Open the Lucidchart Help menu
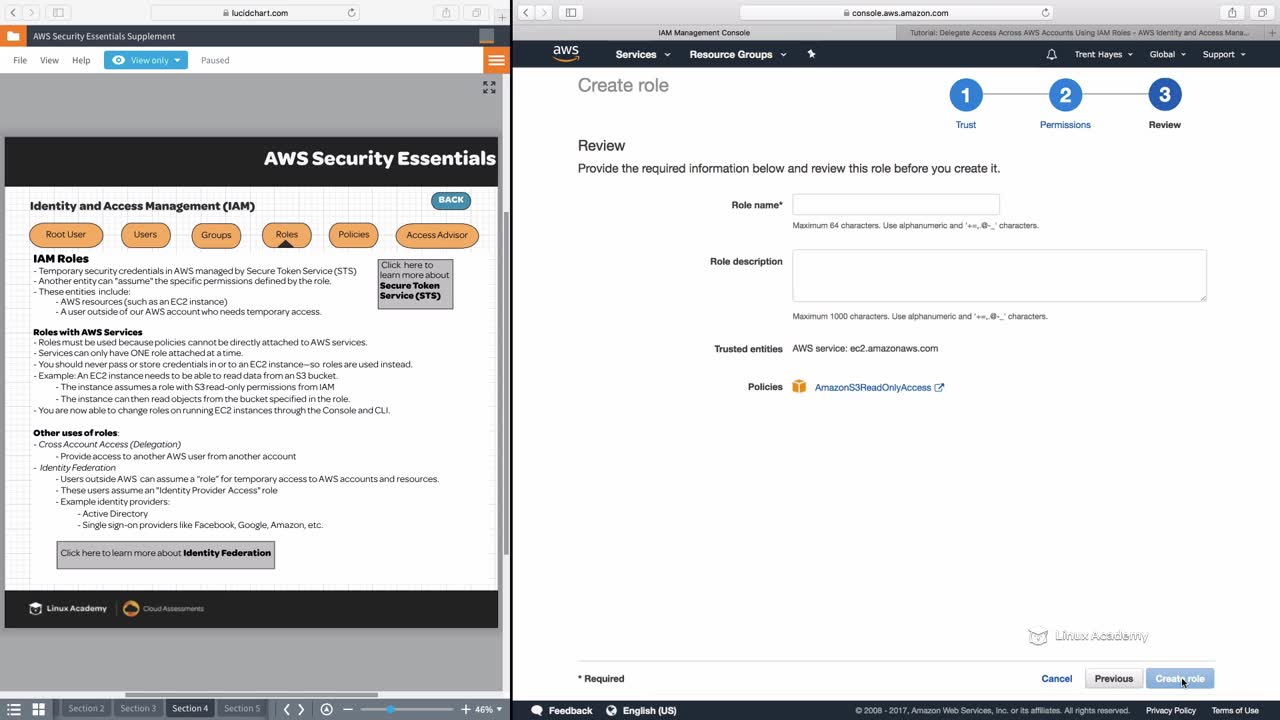Viewport: 1280px width, 720px height. click(81, 60)
